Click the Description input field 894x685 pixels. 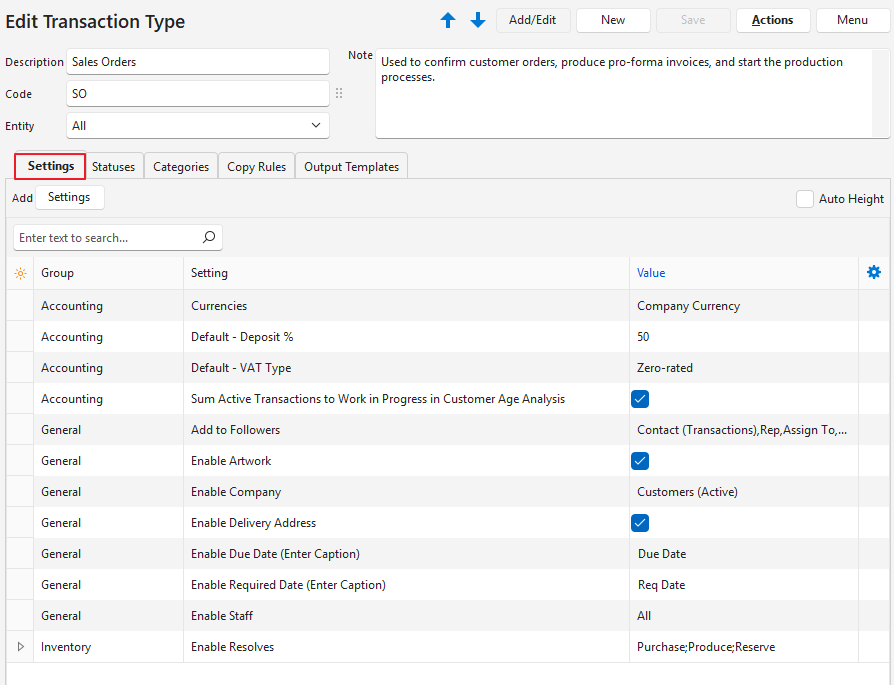198,62
